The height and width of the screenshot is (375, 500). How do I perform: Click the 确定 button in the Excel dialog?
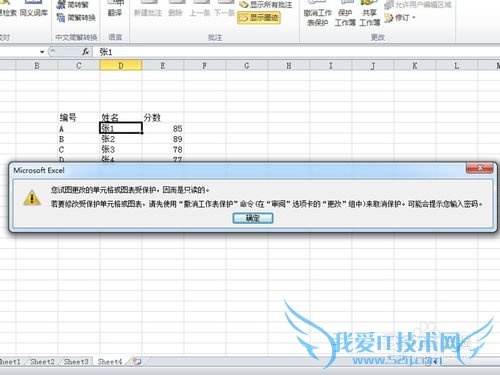click(253, 218)
